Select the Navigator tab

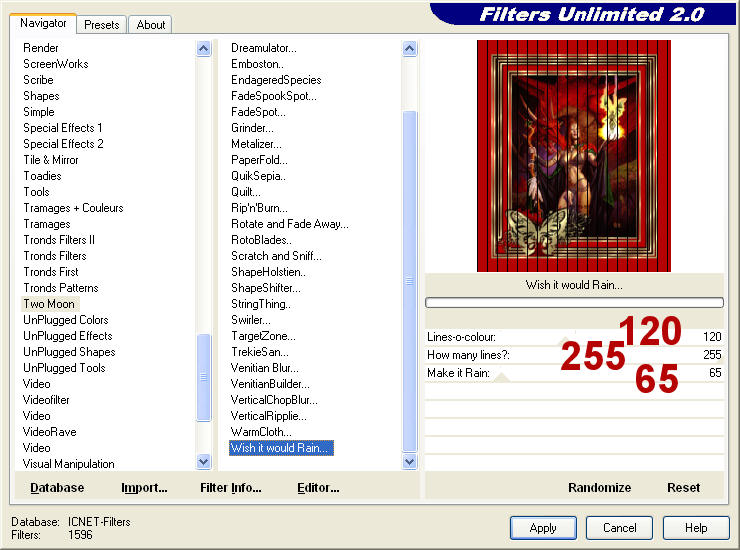43,23
